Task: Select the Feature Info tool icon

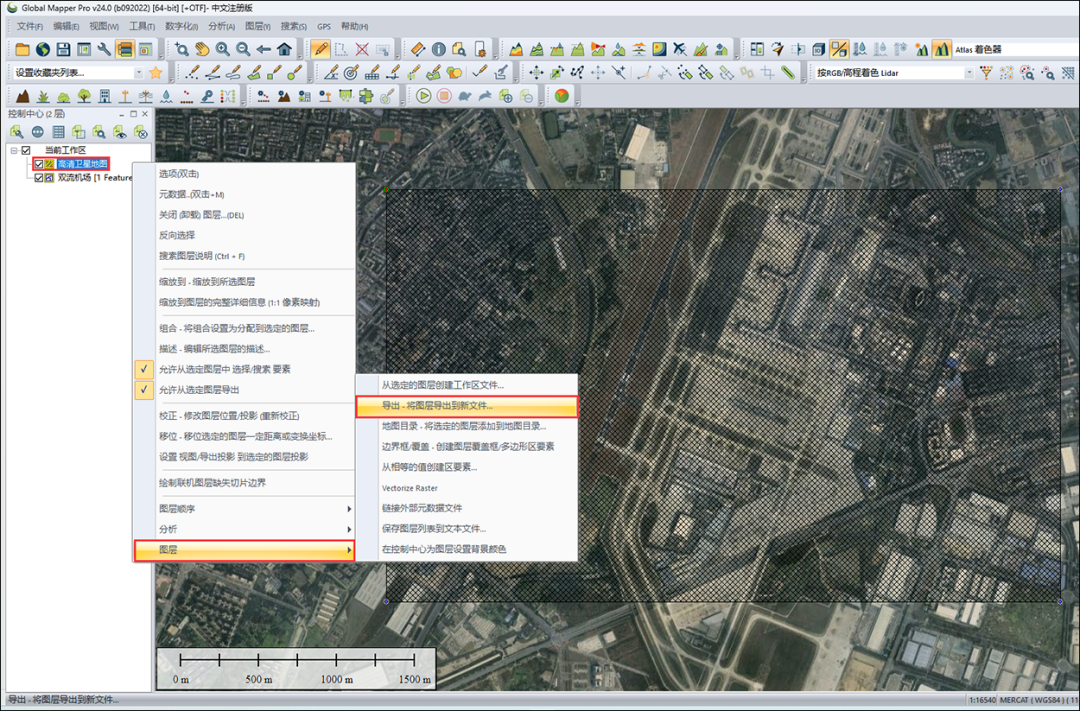Action: (439, 50)
